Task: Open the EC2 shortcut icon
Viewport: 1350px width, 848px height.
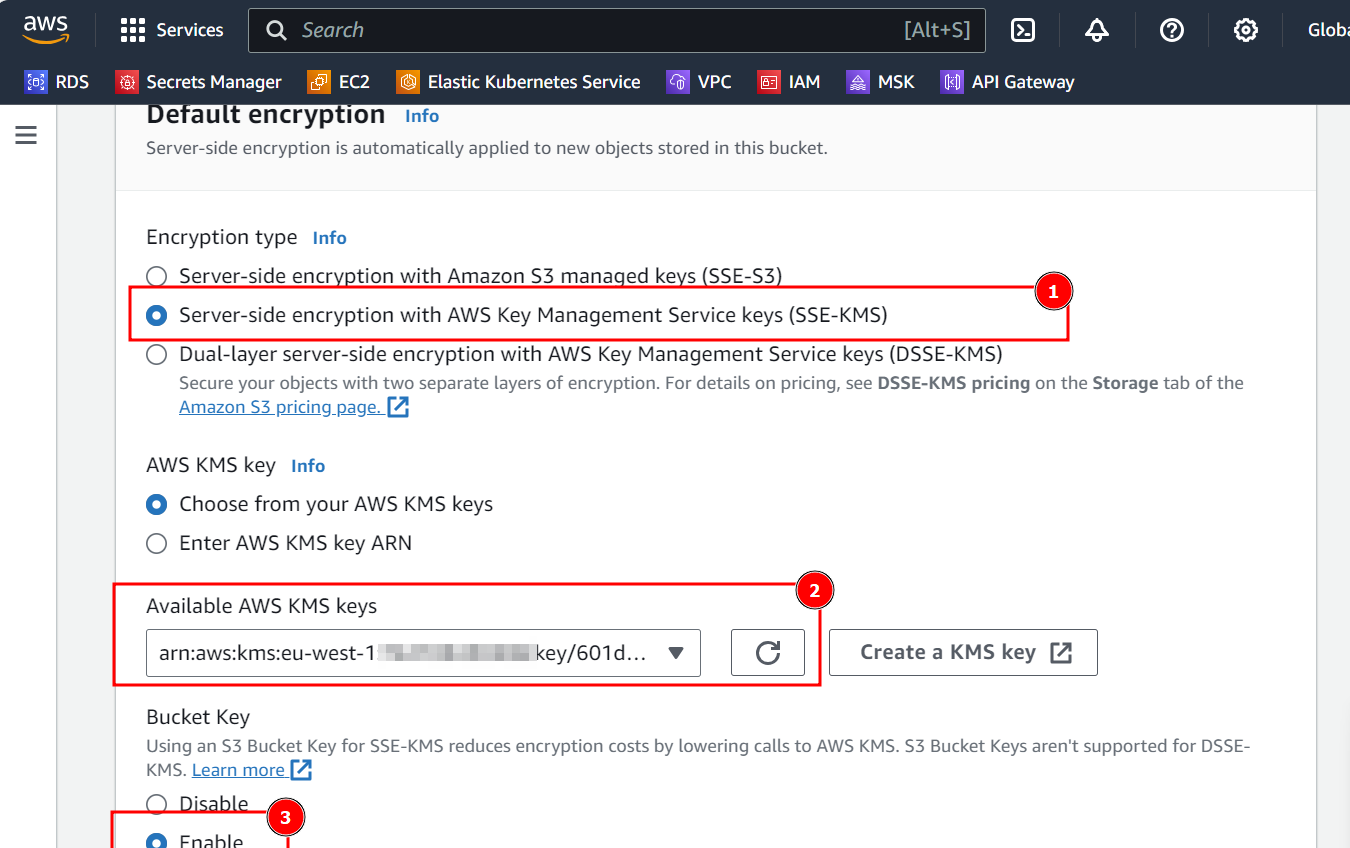Action: 319,82
